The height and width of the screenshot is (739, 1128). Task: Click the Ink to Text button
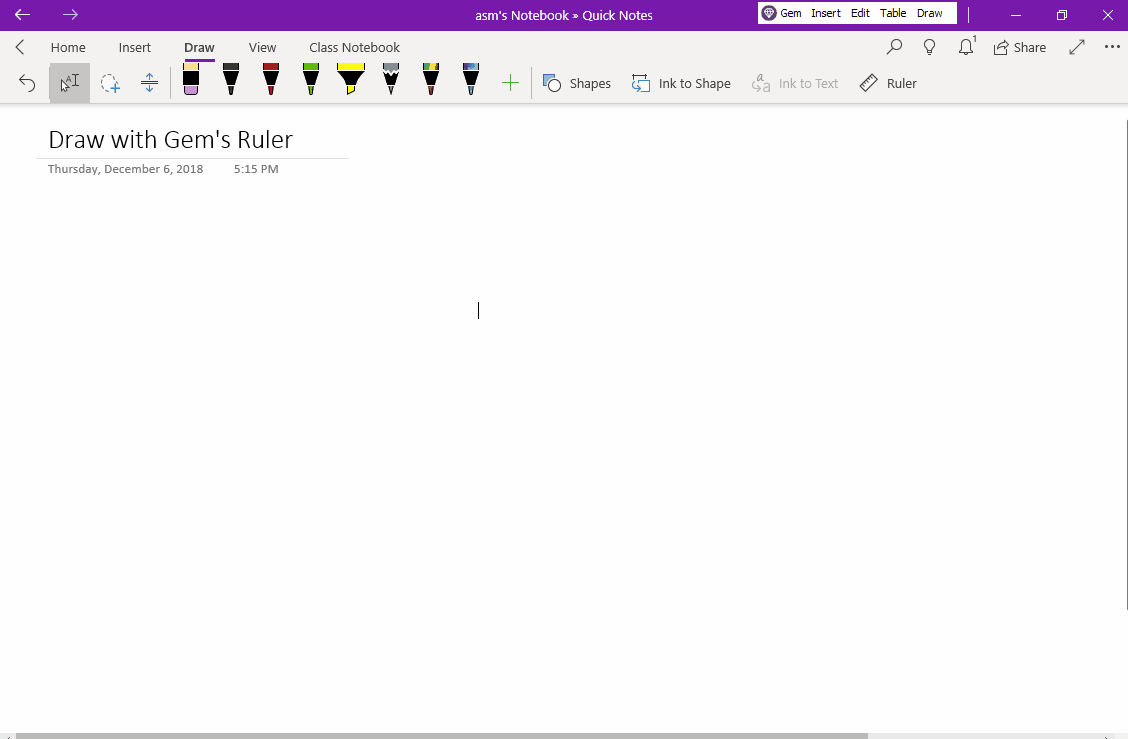[794, 83]
